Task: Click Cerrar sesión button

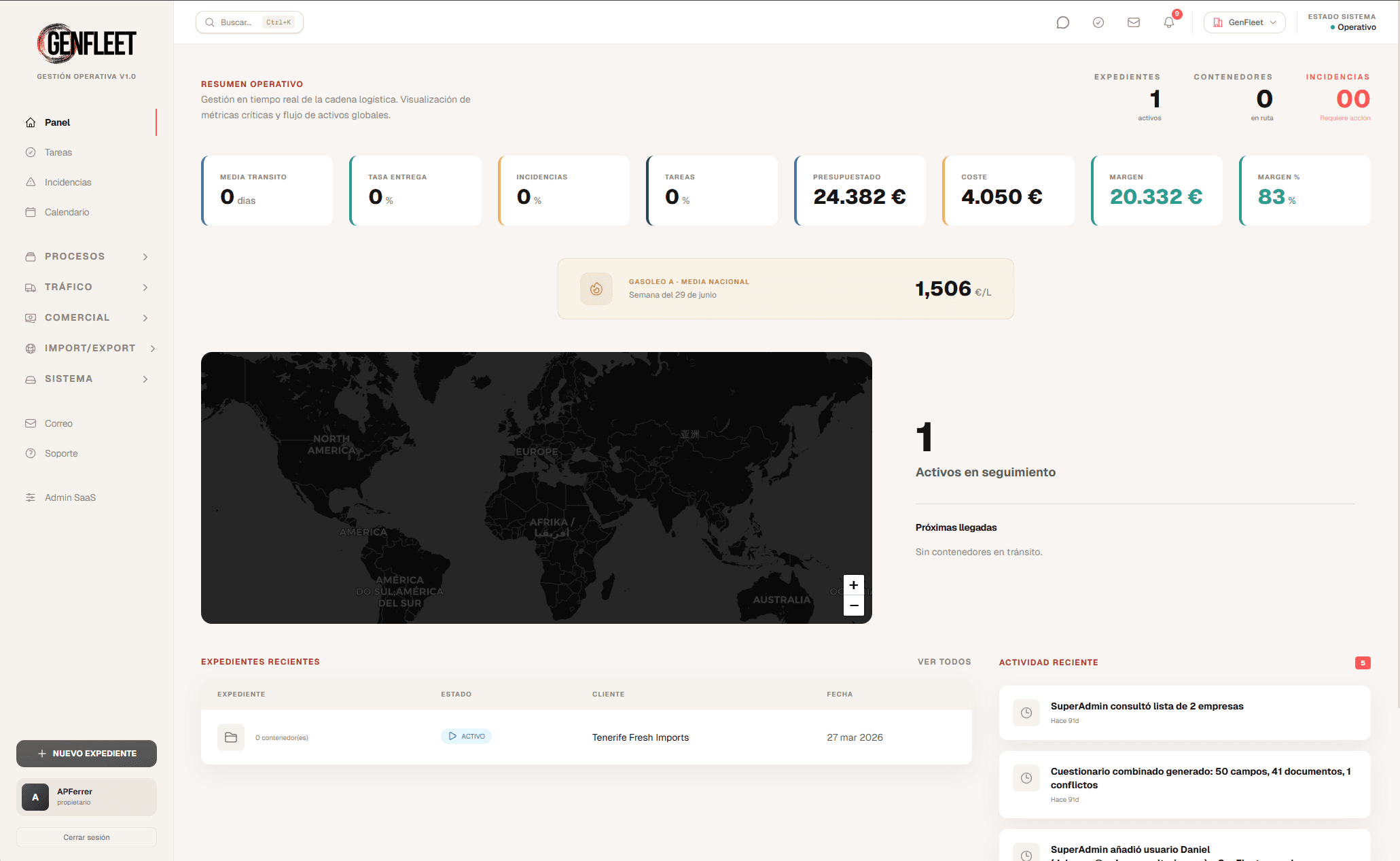Action: click(x=86, y=837)
